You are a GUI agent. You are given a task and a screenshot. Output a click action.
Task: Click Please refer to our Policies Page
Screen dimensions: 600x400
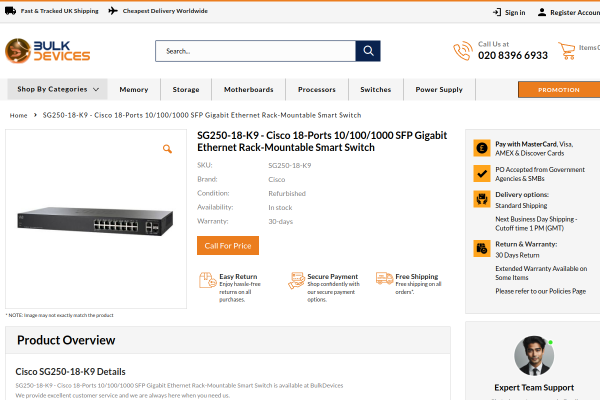coord(541,291)
